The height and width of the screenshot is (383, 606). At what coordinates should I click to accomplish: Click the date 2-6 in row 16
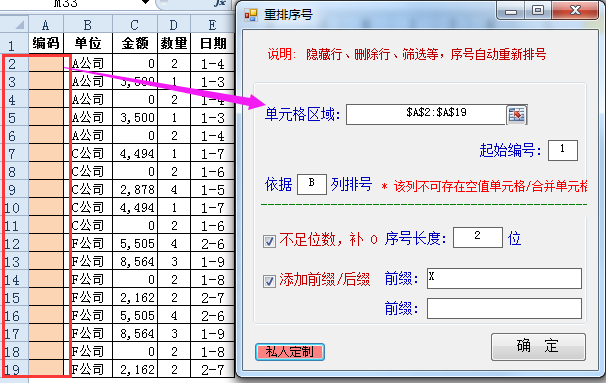tap(213, 316)
